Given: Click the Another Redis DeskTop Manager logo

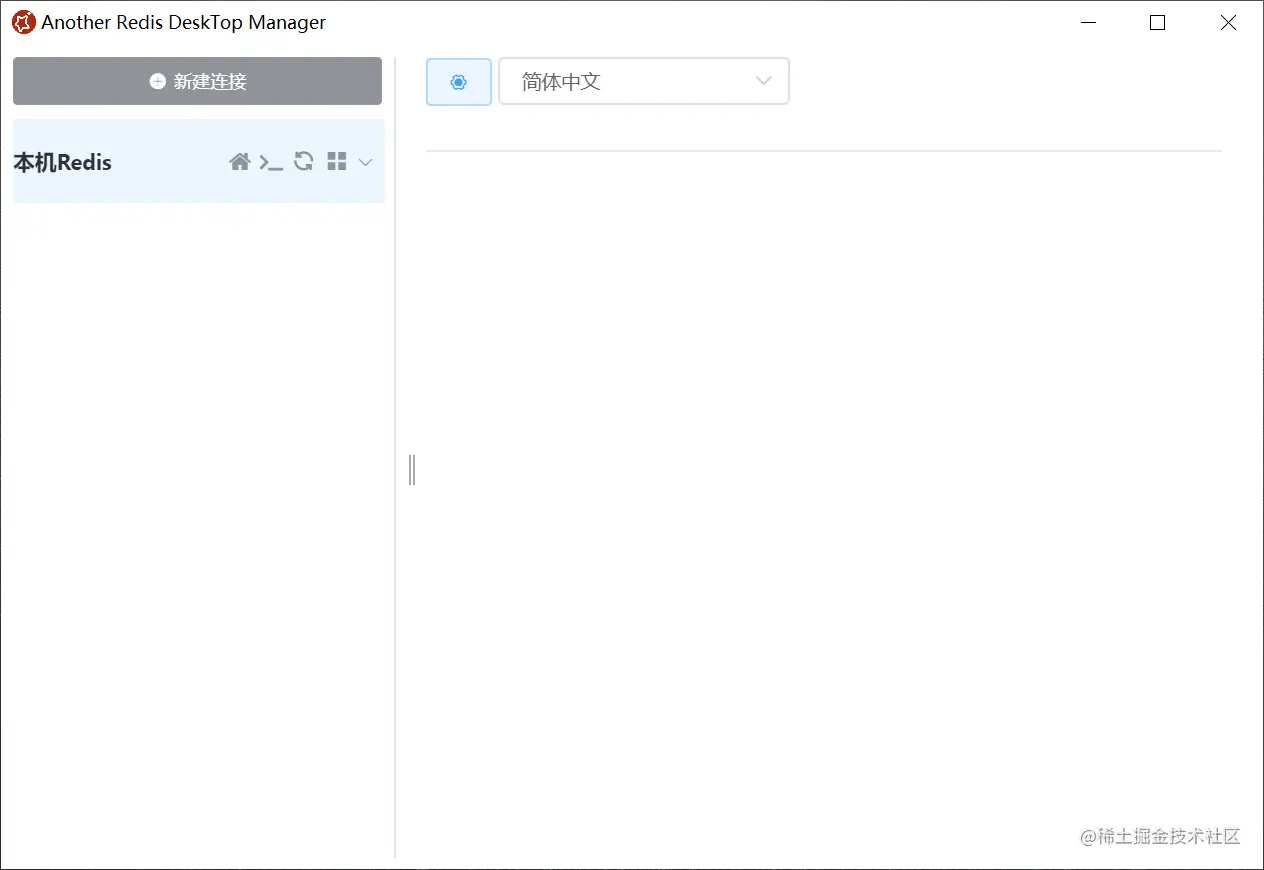Looking at the screenshot, I should click(23, 22).
